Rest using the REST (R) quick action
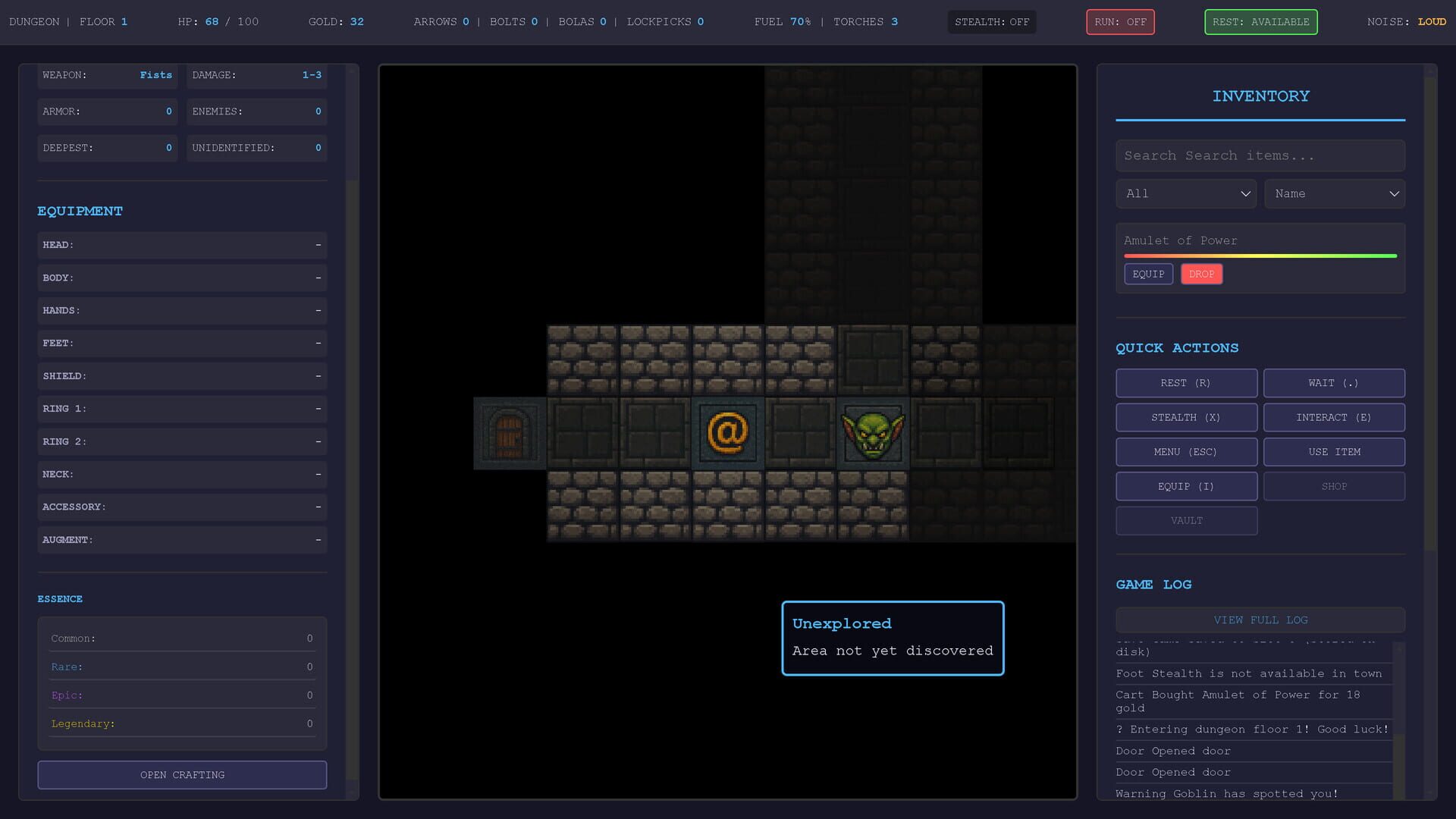This screenshot has height=819, width=1456. [1186, 383]
